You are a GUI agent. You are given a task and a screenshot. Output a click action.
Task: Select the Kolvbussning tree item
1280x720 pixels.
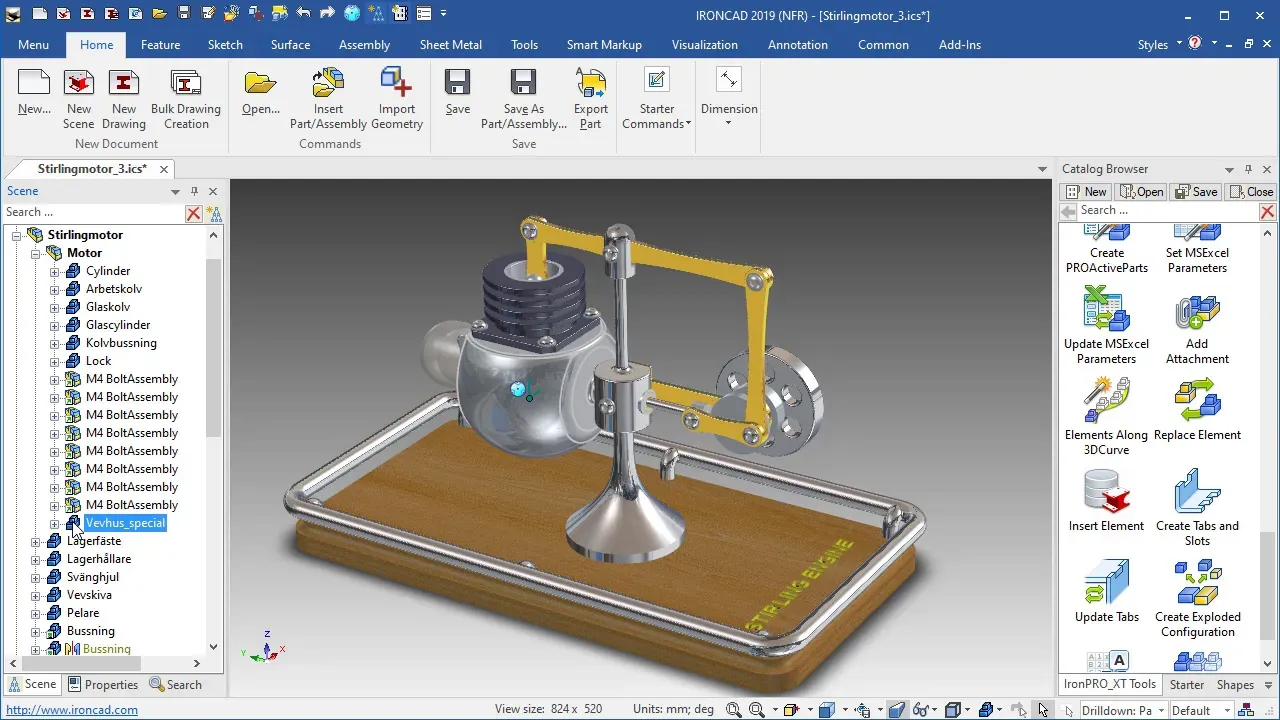121,343
